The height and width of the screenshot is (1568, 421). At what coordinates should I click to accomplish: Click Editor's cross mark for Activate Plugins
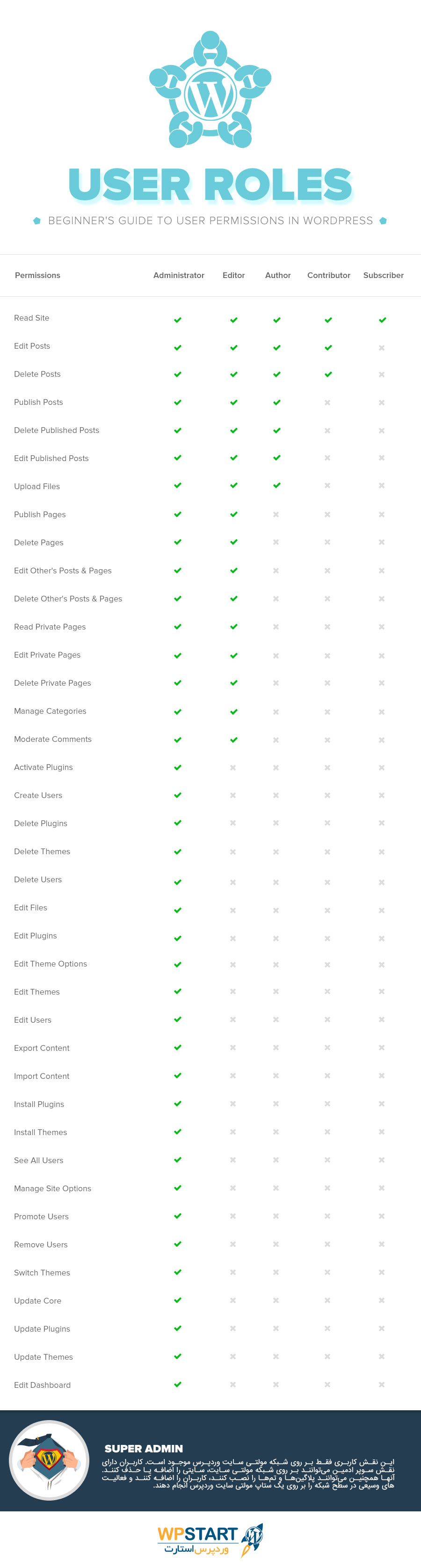click(x=233, y=768)
